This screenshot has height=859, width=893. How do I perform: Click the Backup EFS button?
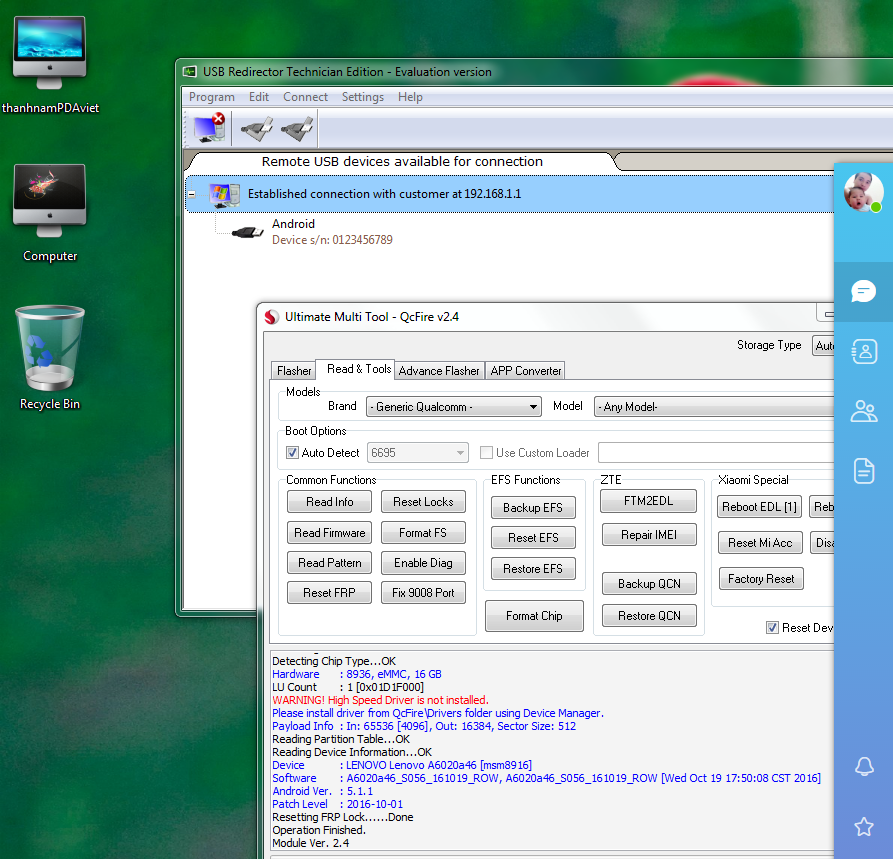point(533,508)
